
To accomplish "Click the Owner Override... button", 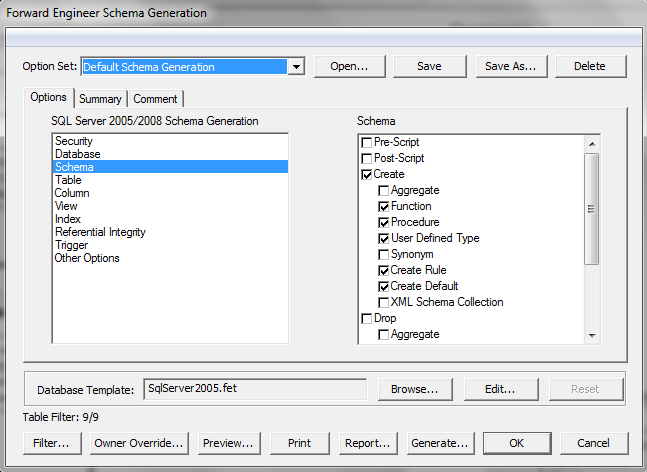I will click(x=139, y=443).
